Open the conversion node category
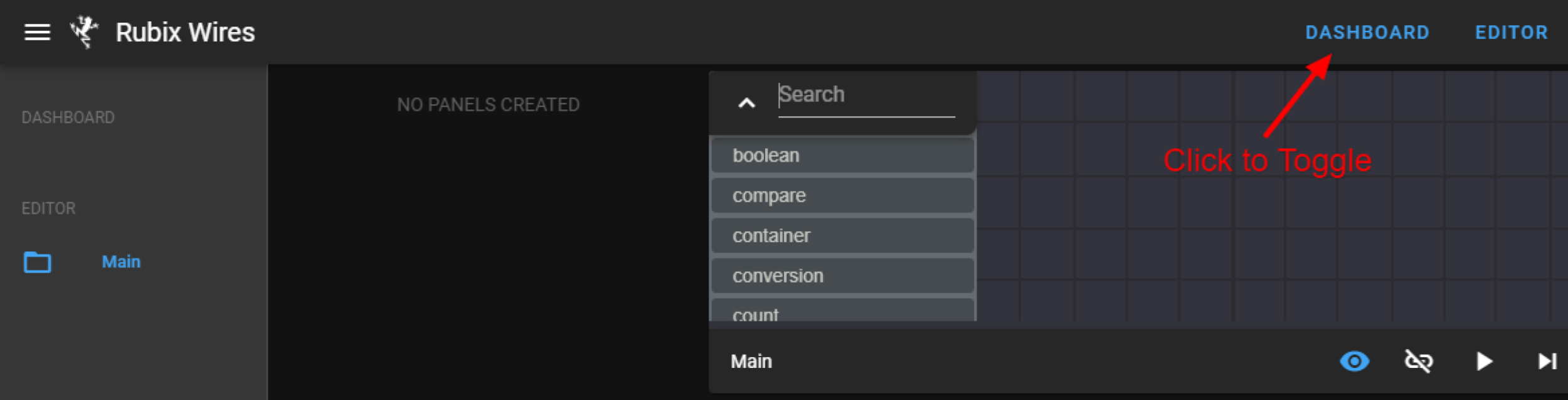 pyautogui.click(x=842, y=276)
